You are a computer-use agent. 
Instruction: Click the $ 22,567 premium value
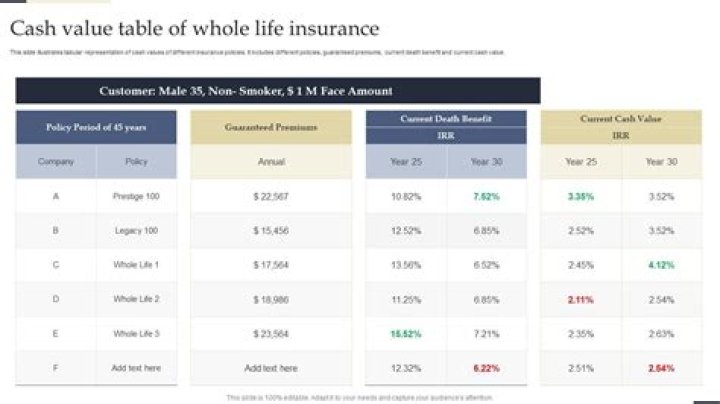[x=271, y=196]
